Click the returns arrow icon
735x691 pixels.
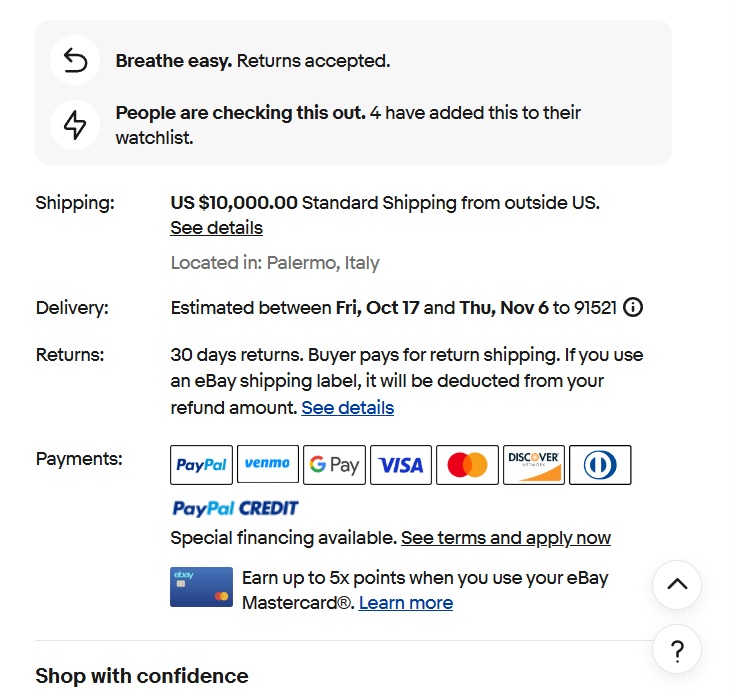click(x=75, y=61)
